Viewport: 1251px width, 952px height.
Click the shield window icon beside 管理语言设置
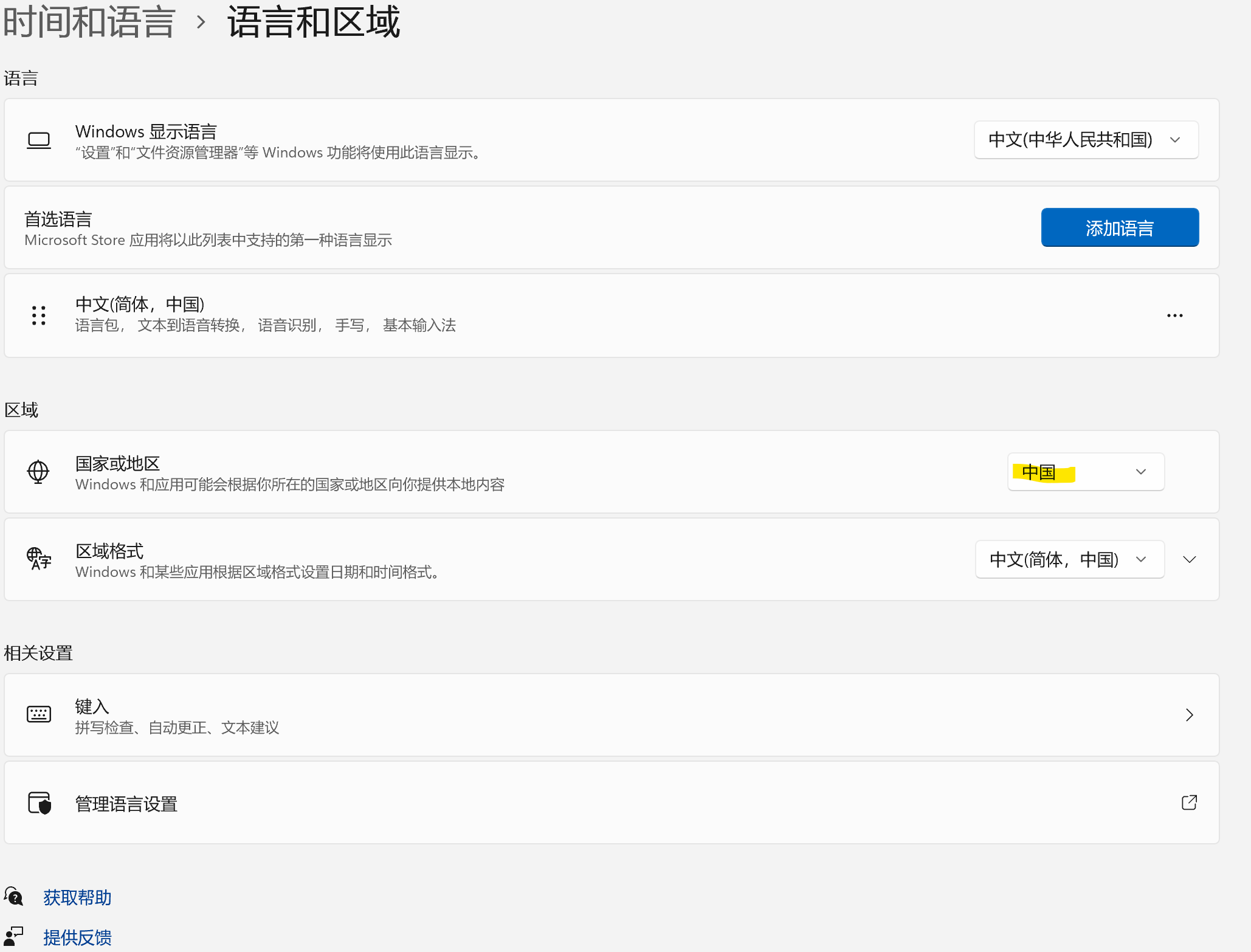[x=40, y=802]
